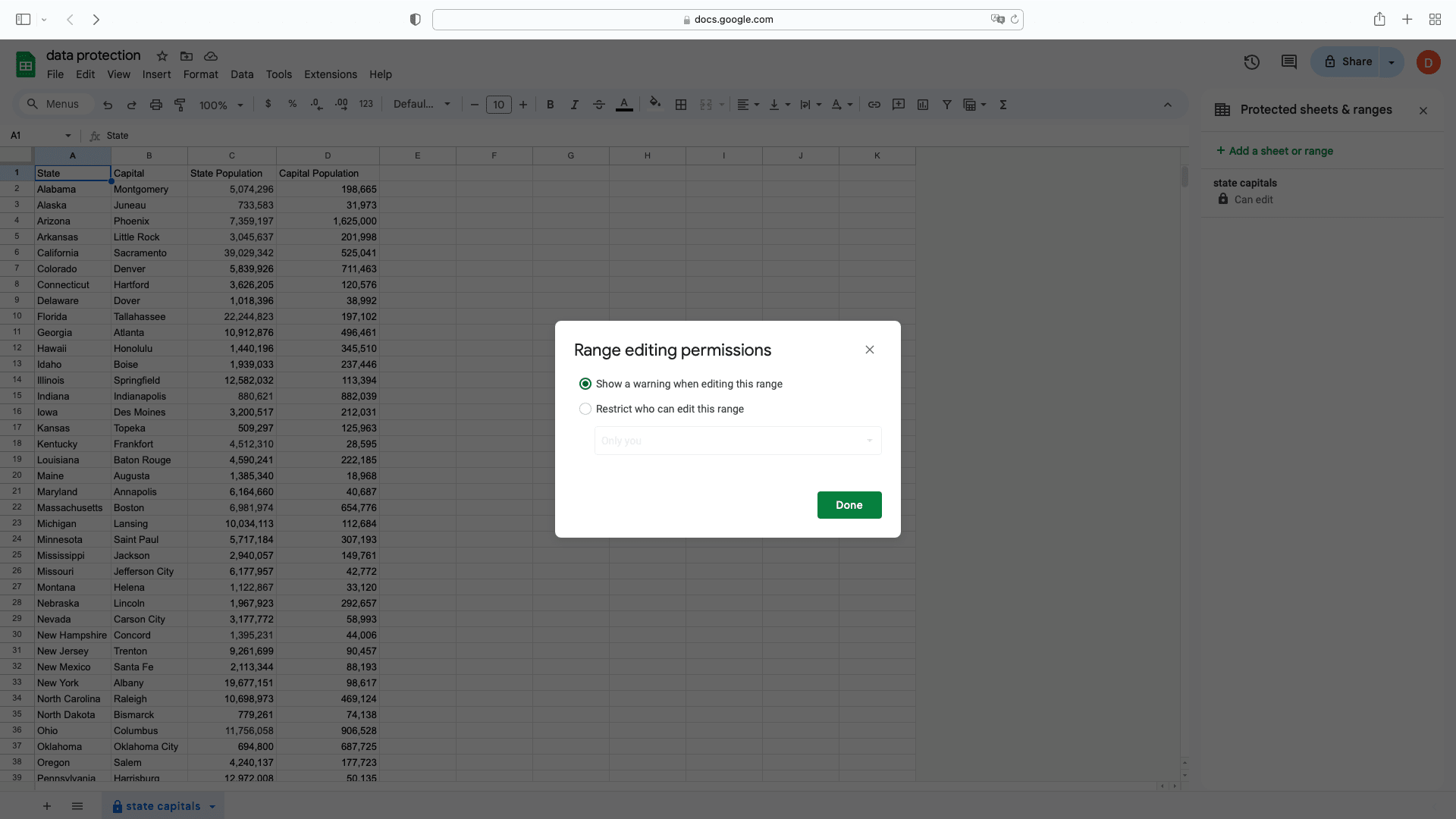Screen dimensions: 1456x819
Task: Click the font size input field
Action: coord(498,105)
